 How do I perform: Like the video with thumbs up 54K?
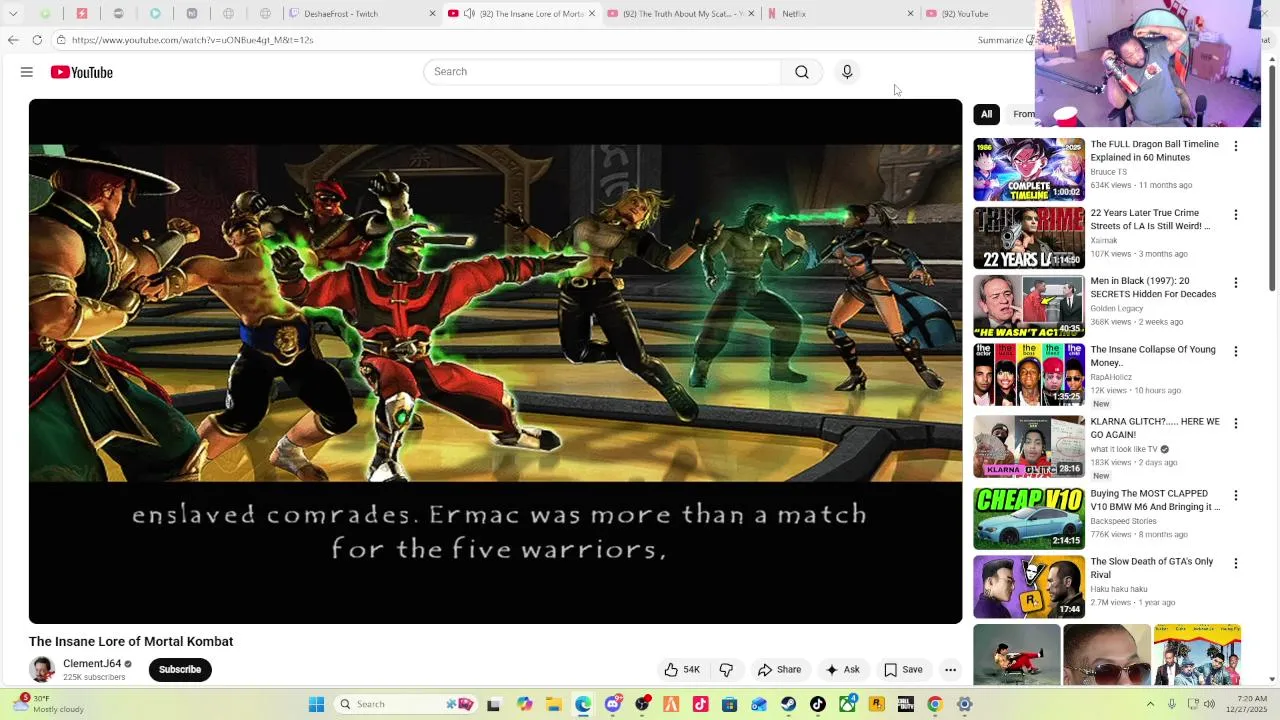pyautogui.click(x=682, y=670)
